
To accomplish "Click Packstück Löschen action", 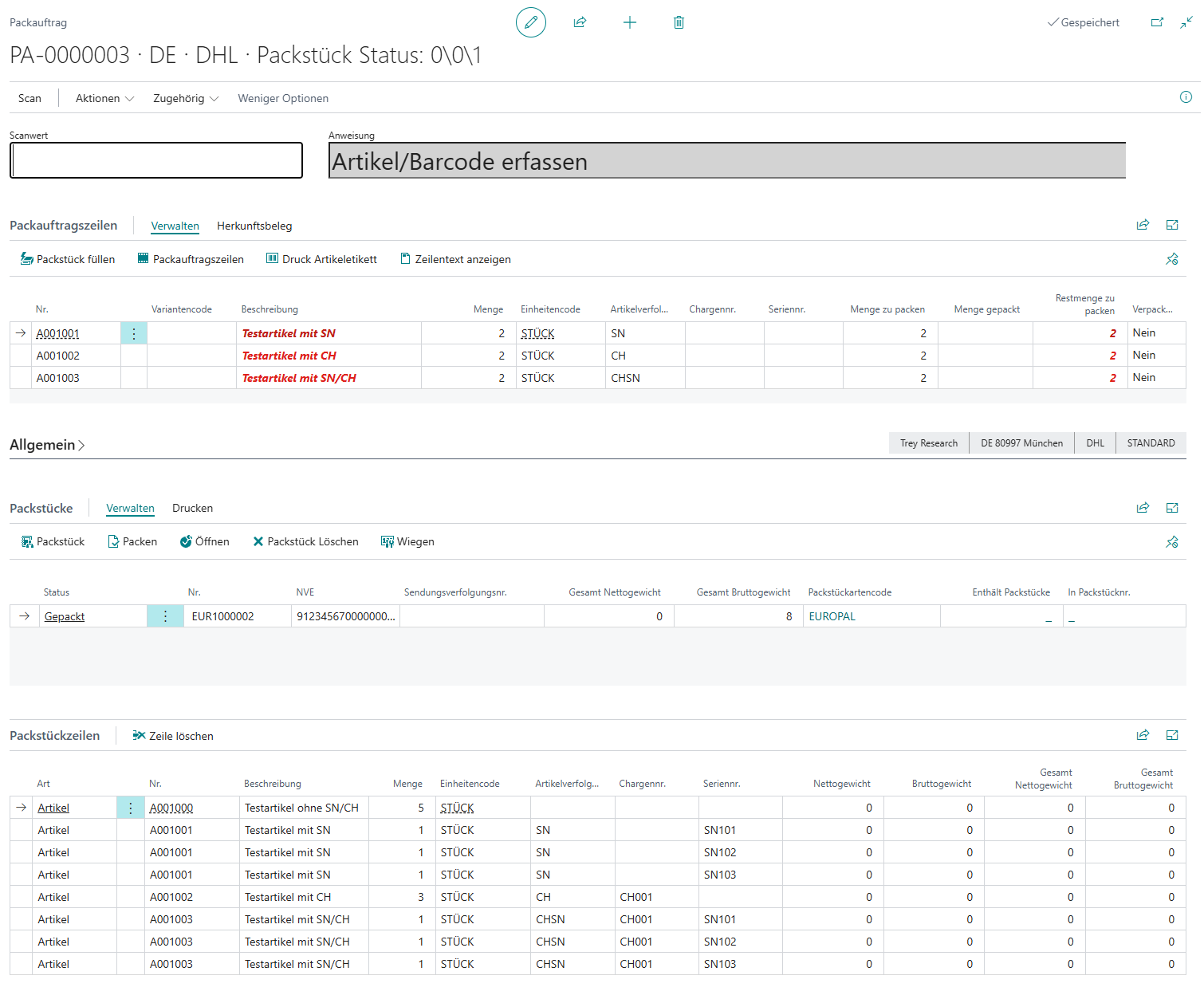I will (x=305, y=541).
